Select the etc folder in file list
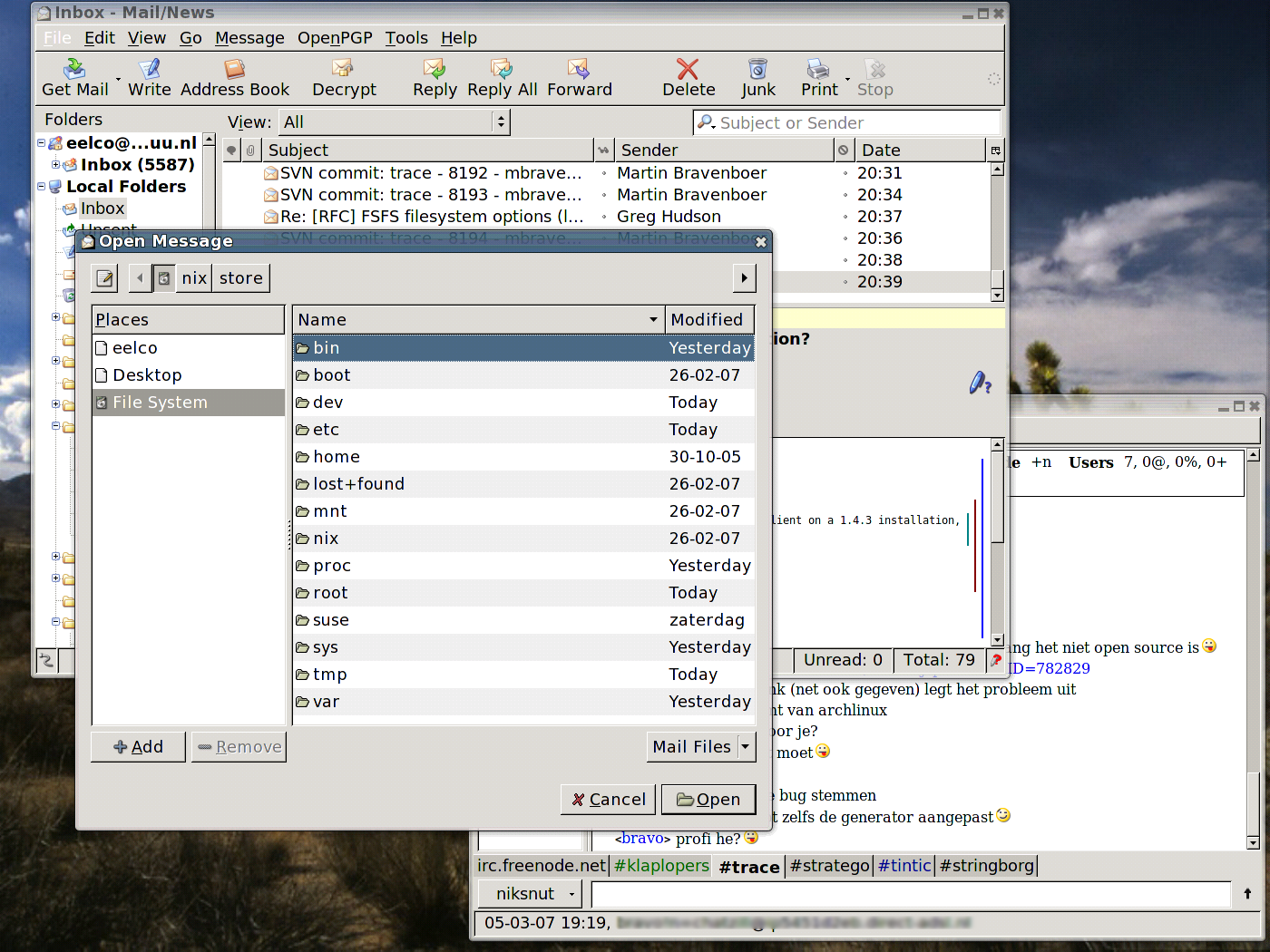Image resolution: width=1270 pixels, height=952 pixels. [x=327, y=430]
